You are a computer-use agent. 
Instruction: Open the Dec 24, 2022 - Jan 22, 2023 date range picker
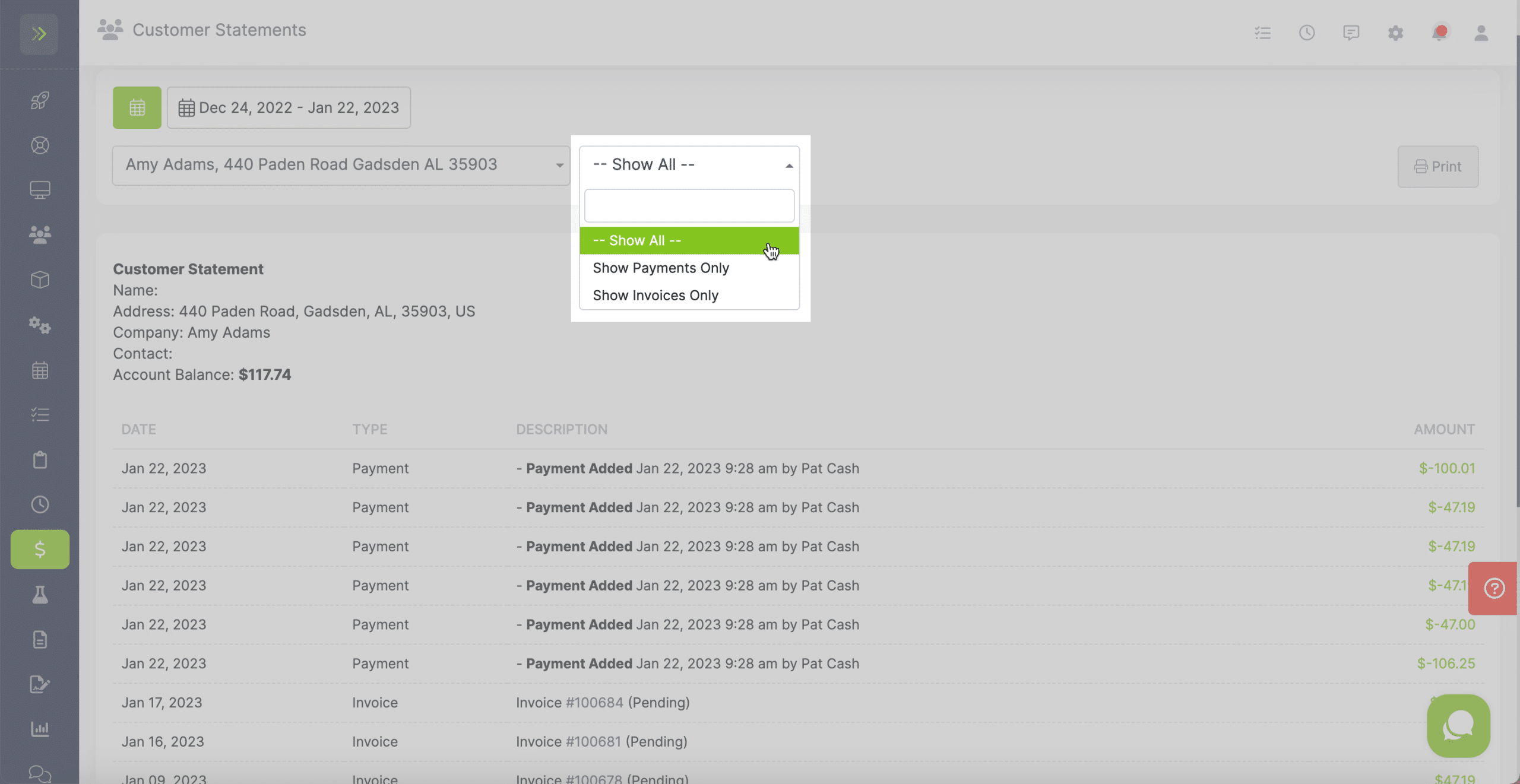pyautogui.click(x=289, y=107)
